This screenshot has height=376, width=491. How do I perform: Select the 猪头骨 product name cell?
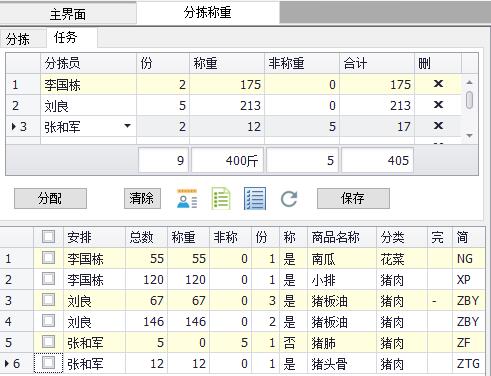pyautogui.click(x=342, y=363)
